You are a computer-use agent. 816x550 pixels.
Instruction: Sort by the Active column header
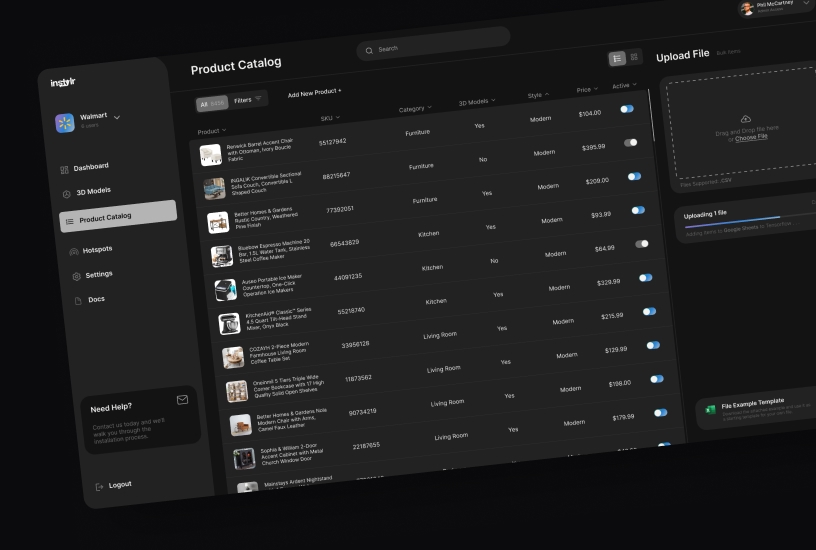(x=624, y=85)
